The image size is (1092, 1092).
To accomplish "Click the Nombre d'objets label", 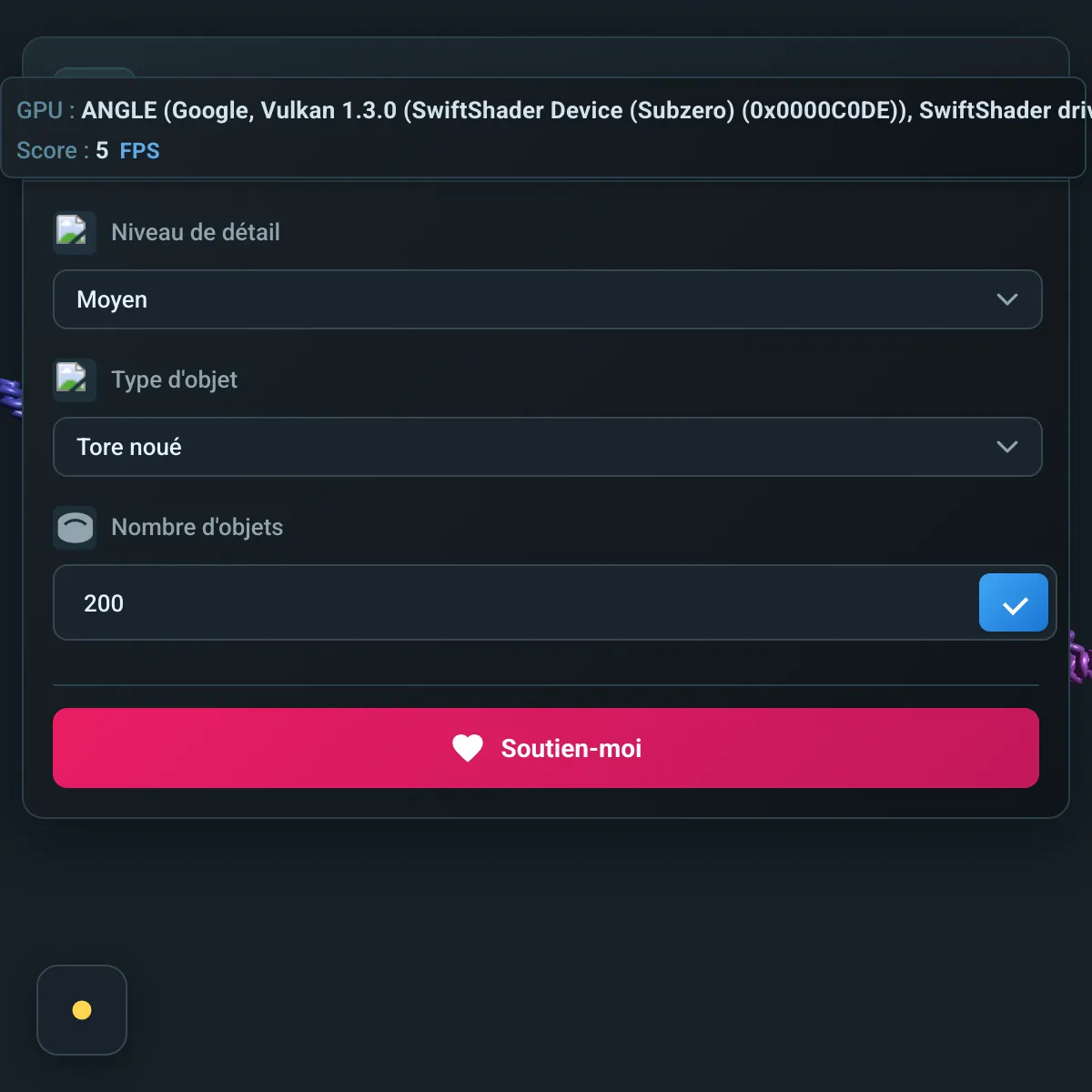I will (x=197, y=528).
